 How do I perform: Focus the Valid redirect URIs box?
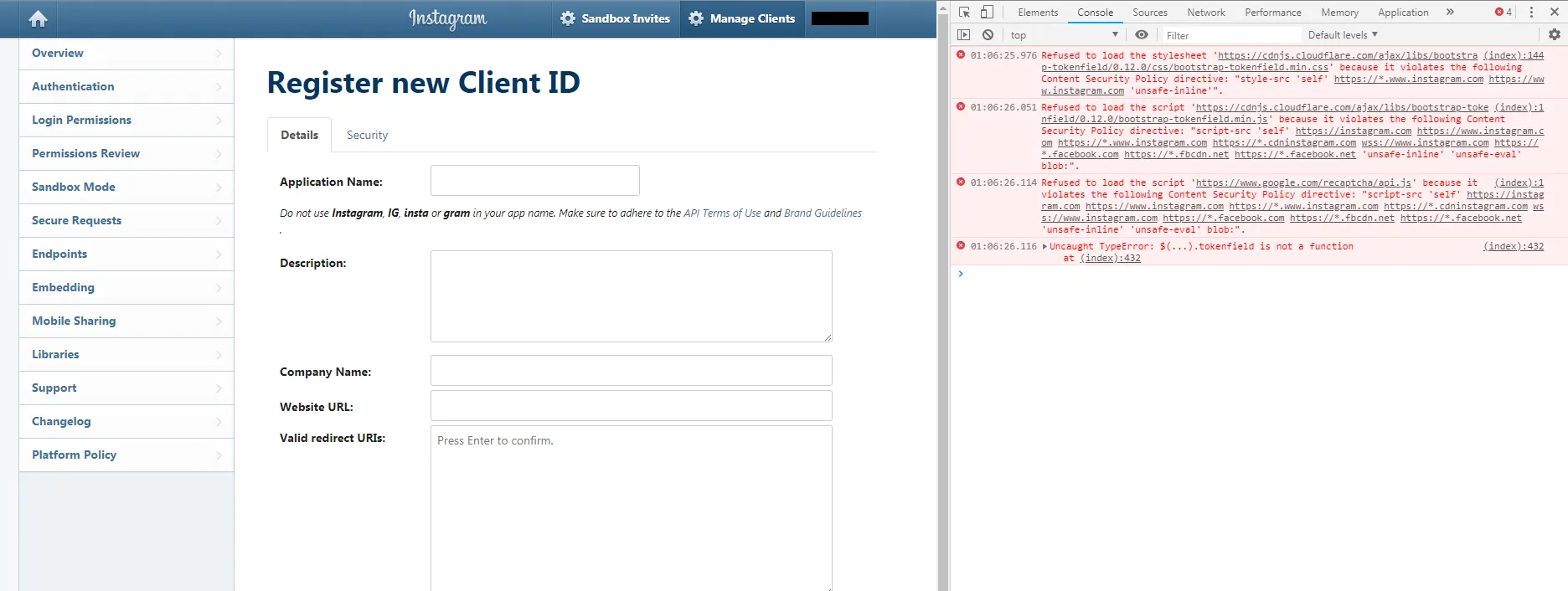[x=632, y=508]
